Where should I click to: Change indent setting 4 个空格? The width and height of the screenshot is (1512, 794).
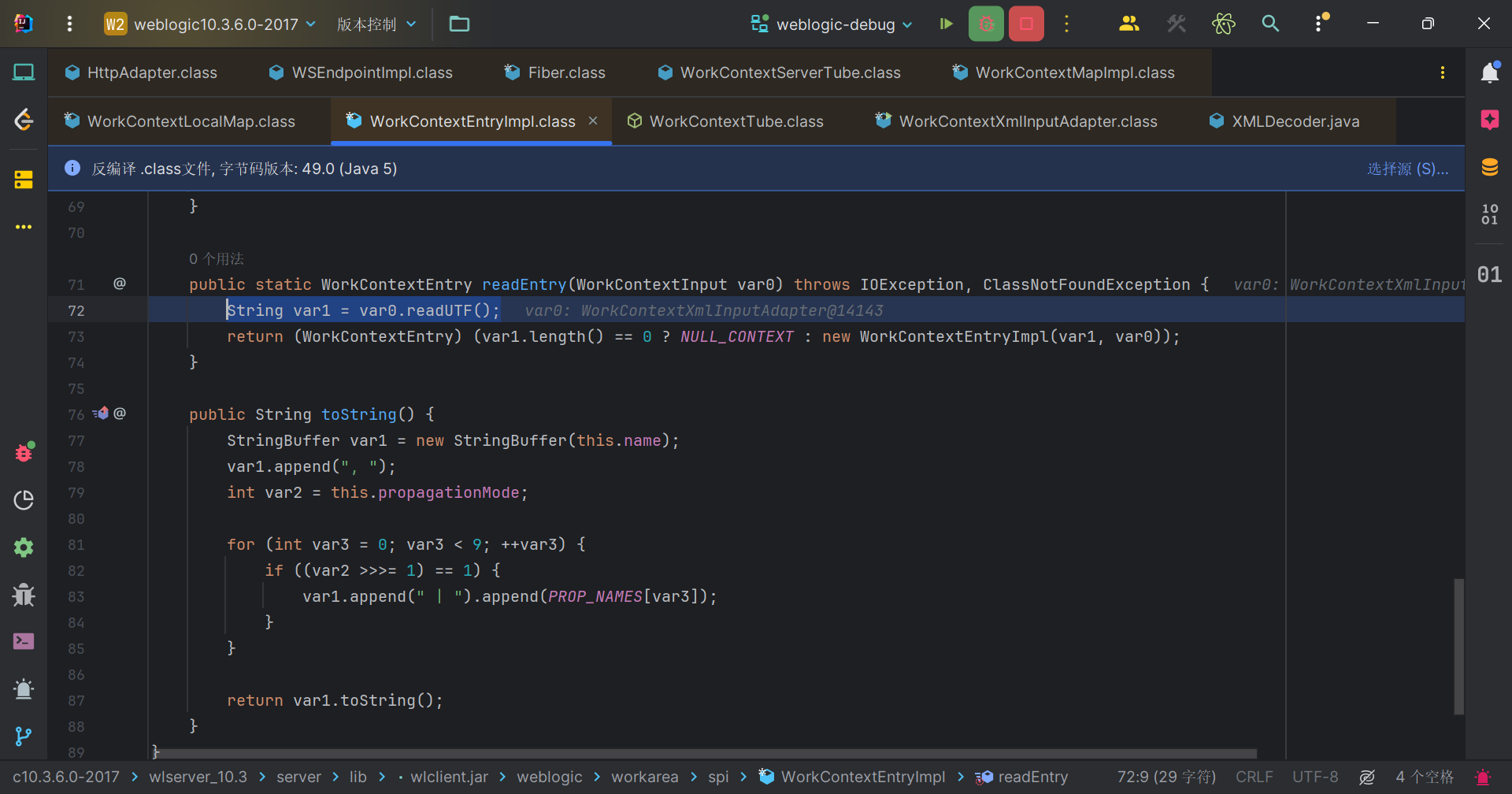coord(1425,777)
